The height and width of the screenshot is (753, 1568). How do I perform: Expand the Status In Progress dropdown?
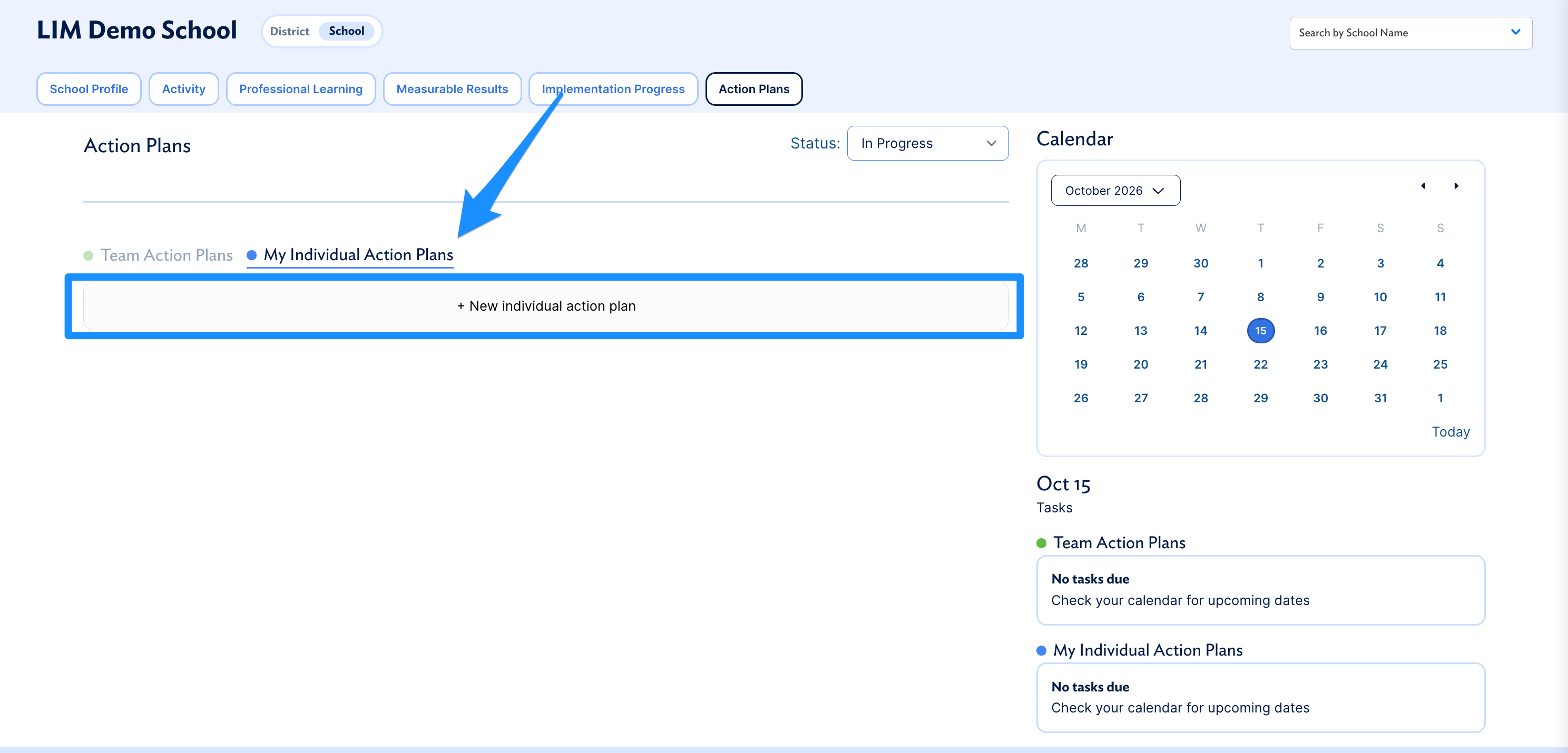(928, 144)
